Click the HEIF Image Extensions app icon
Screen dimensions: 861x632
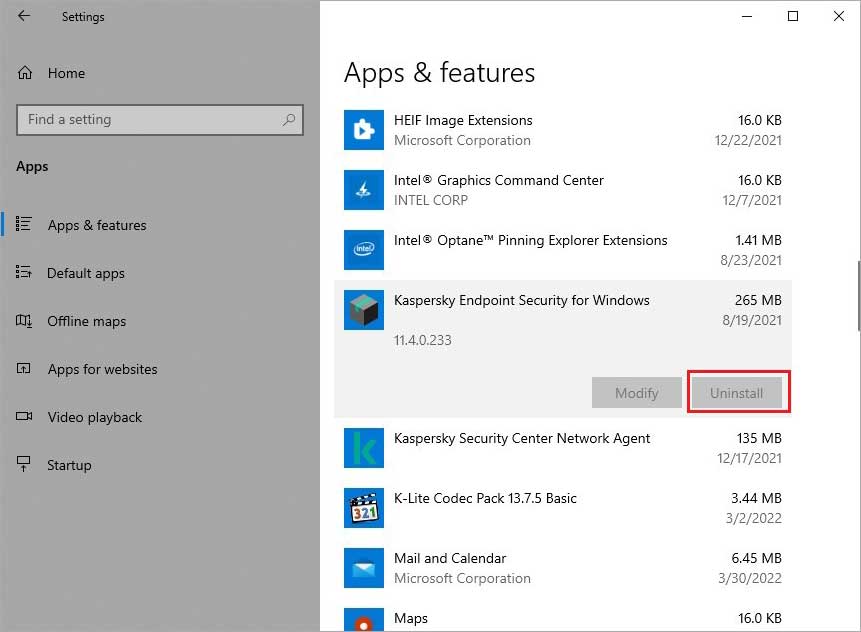[364, 130]
